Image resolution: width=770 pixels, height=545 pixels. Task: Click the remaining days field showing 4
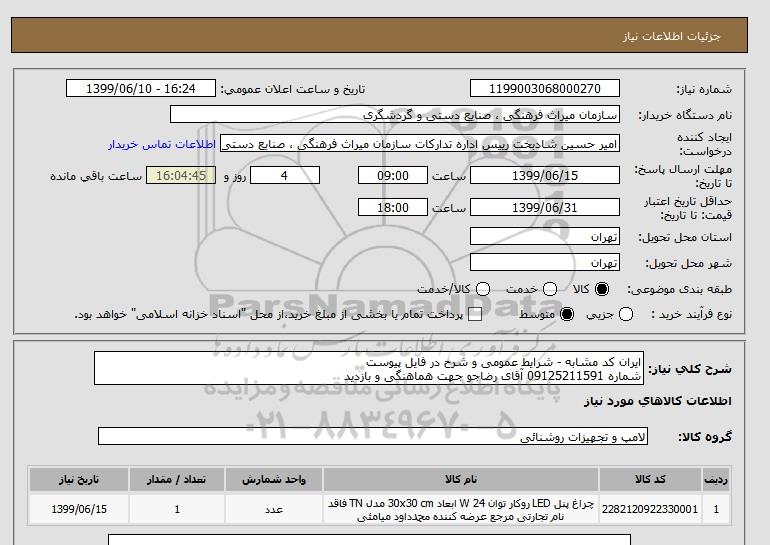[x=285, y=175]
